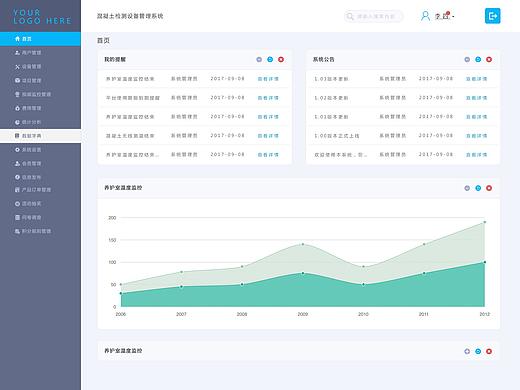Click the member icon beside 会员管理
The width and height of the screenshot is (520, 390).
click(17, 163)
